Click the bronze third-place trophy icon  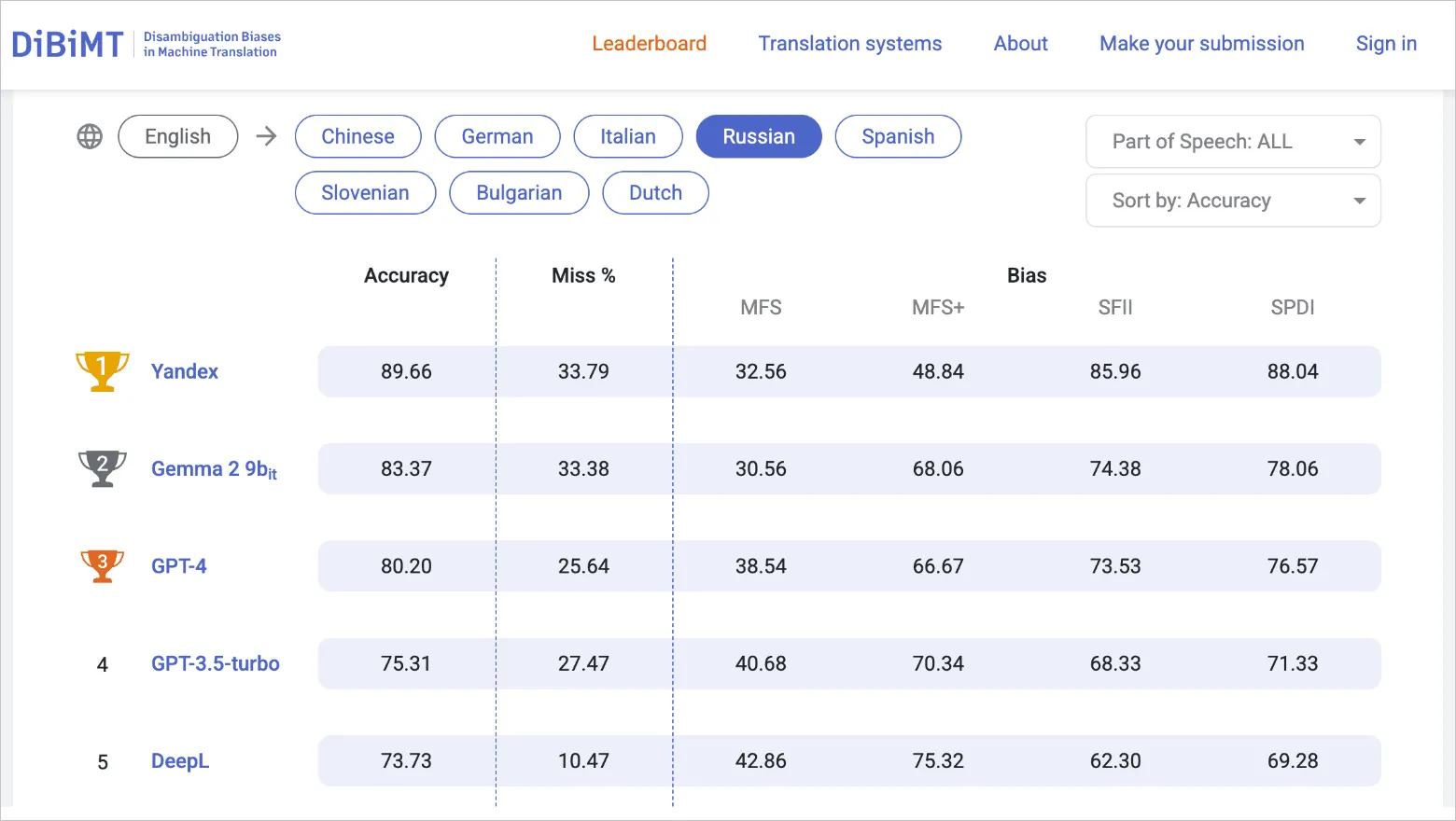[x=102, y=565]
